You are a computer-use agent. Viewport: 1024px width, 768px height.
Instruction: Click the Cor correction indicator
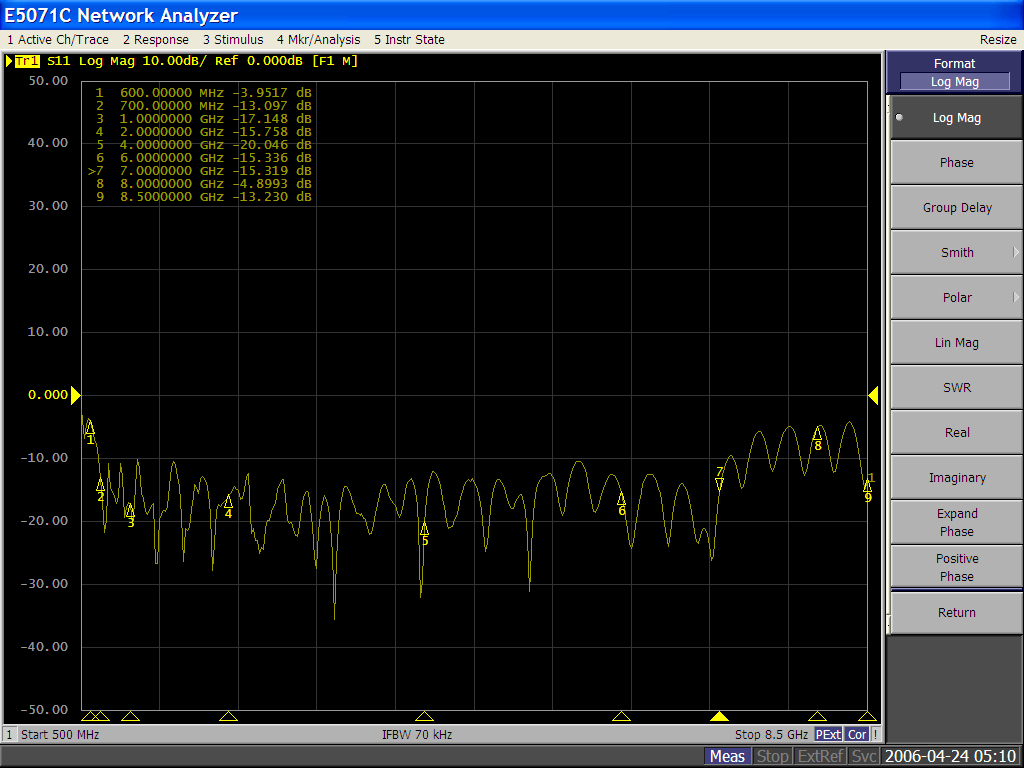tap(857, 735)
